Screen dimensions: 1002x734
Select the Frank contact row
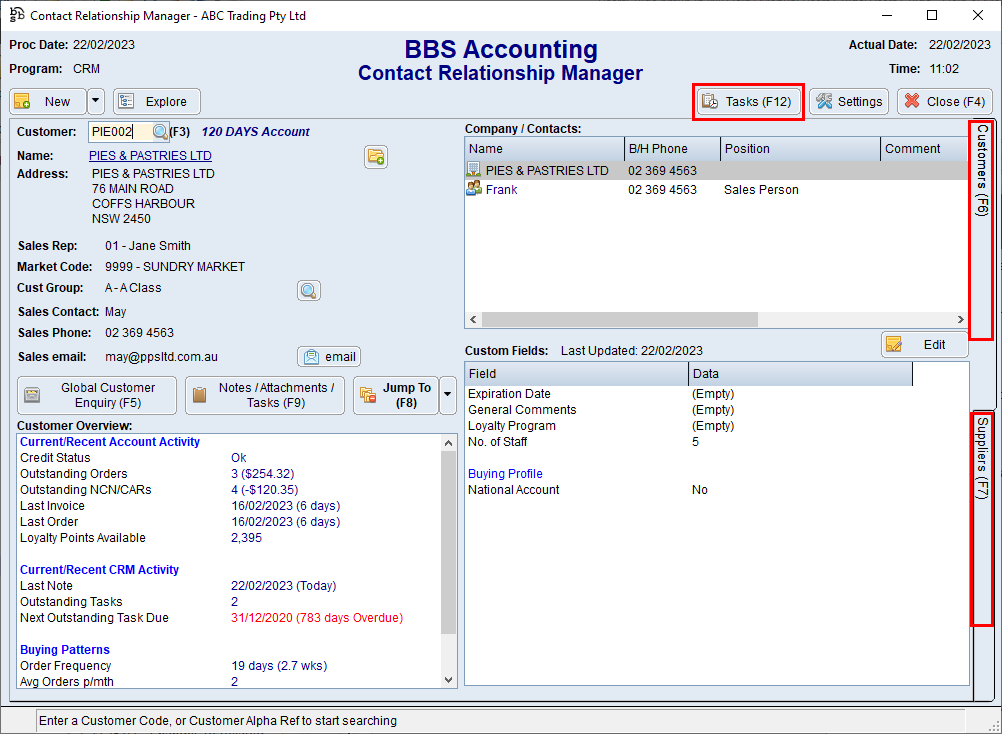pyautogui.click(x=501, y=190)
